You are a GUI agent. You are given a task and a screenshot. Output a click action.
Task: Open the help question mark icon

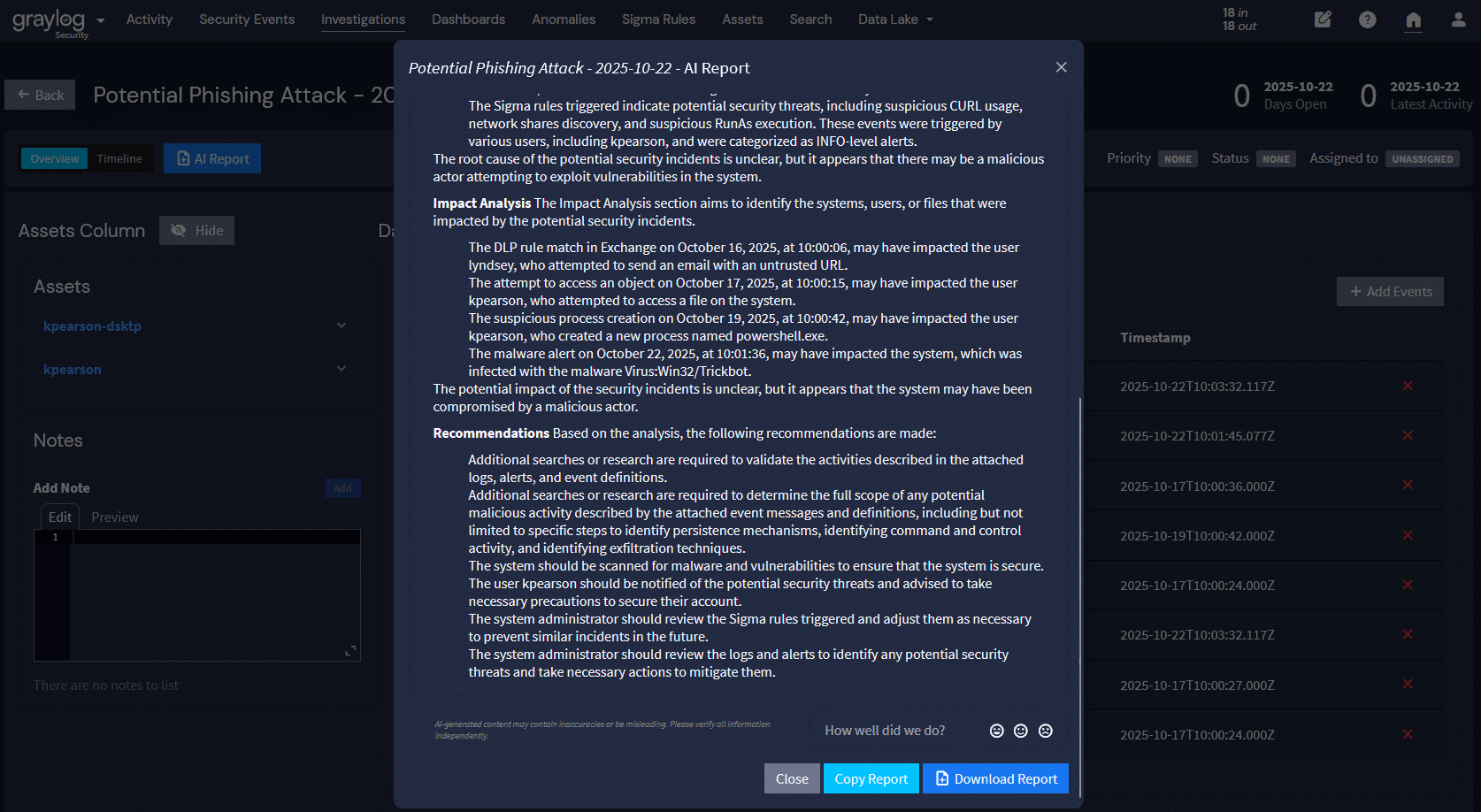pos(1367,19)
